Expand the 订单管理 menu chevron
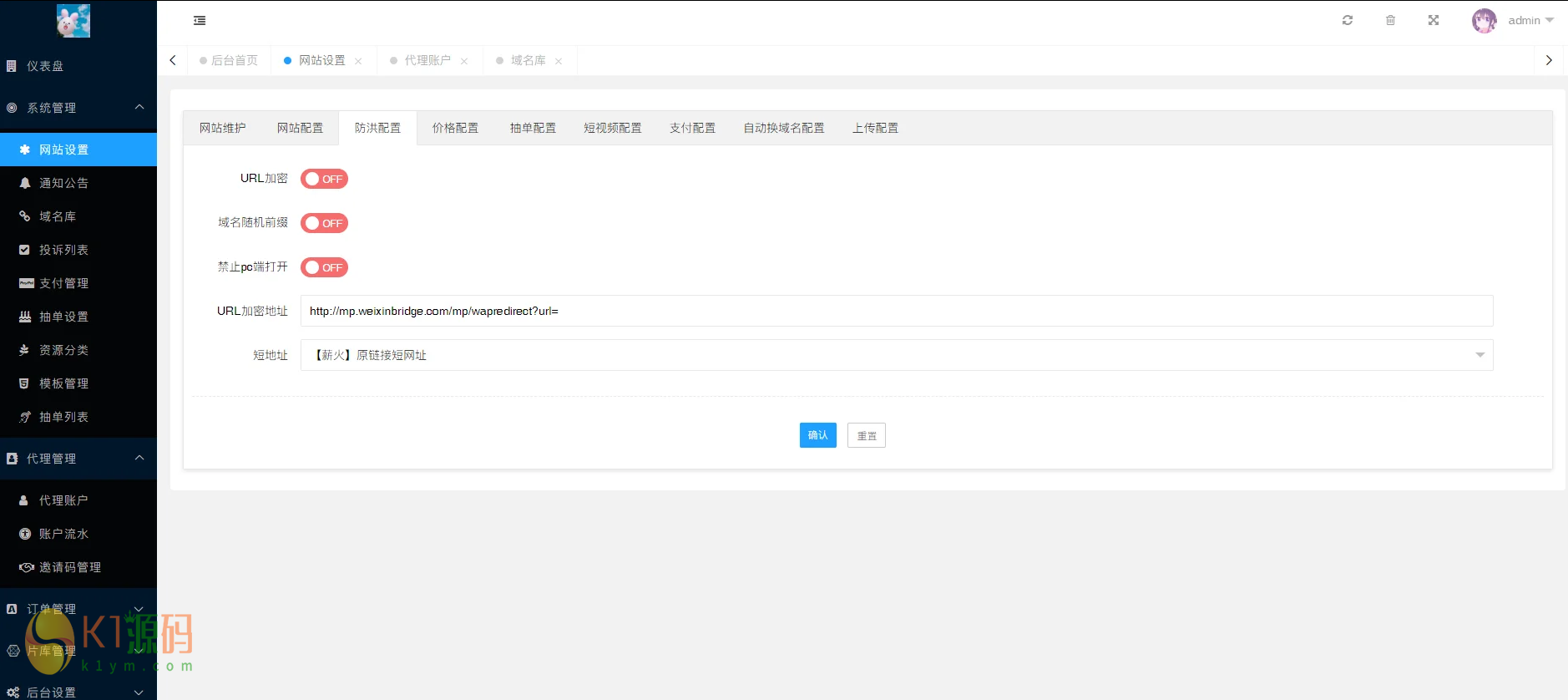This screenshot has width=1568, height=700. [x=139, y=609]
